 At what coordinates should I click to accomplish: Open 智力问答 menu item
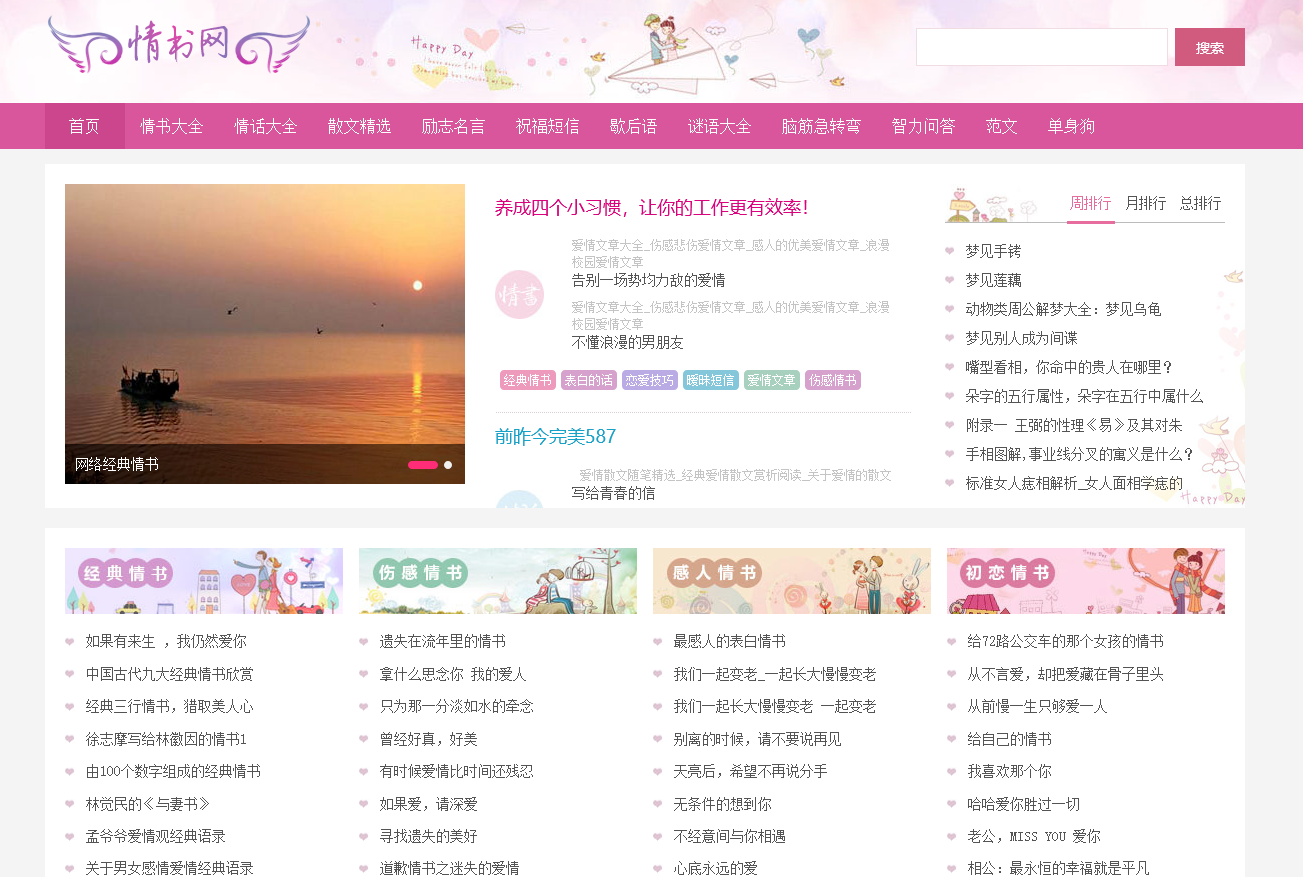tap(923, 126)
